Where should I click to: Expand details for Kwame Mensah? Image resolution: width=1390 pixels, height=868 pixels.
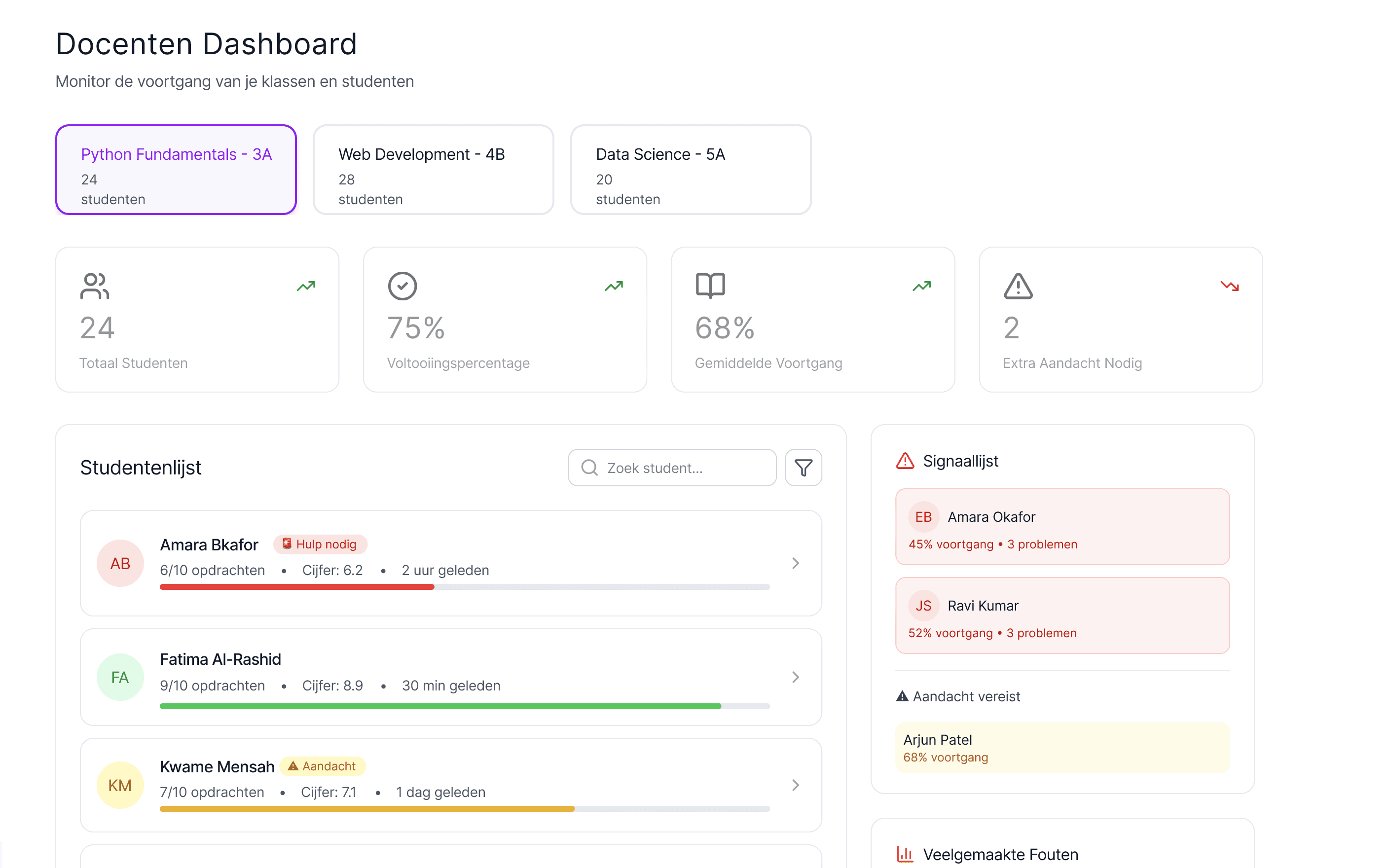795,785
